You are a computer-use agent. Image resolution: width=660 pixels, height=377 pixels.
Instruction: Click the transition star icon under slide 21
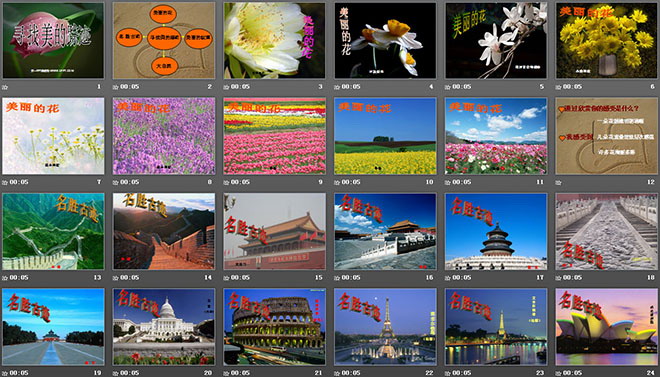[226, 373]
